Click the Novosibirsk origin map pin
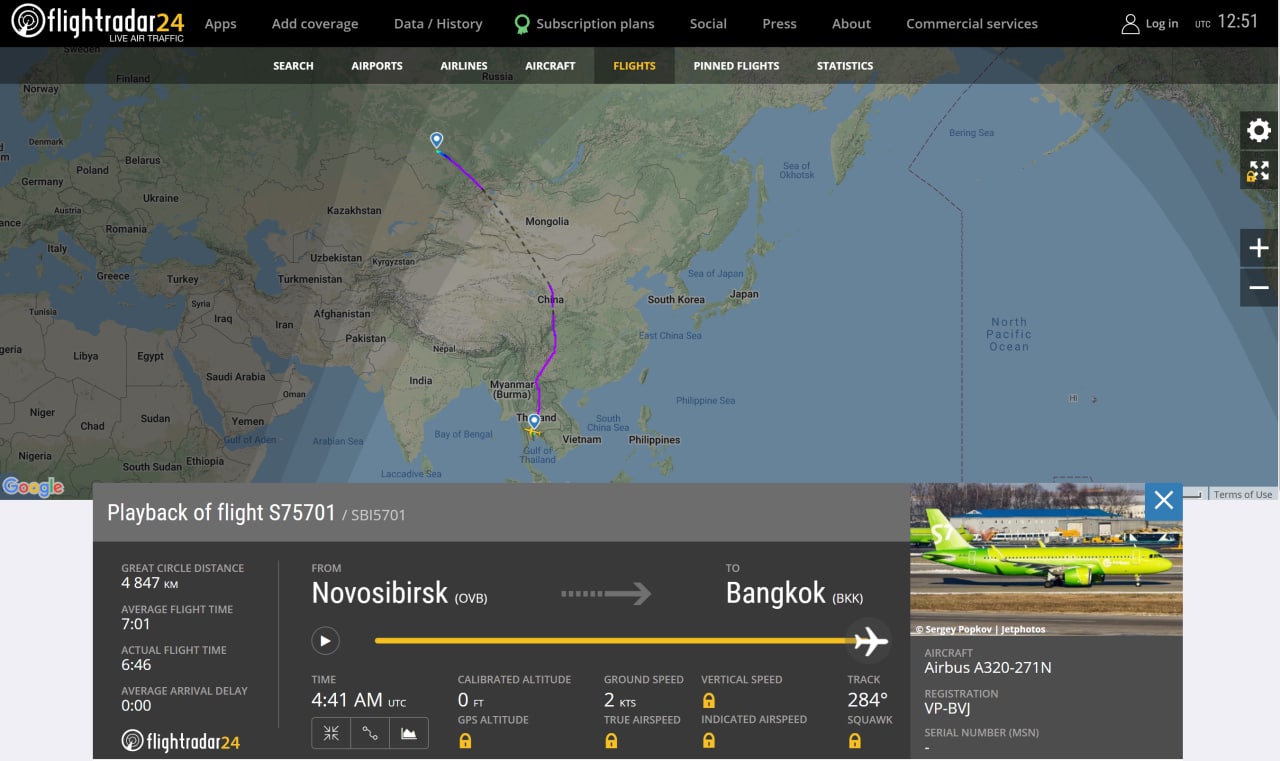This screenshot has height=761, width=1280. (436, 140)
